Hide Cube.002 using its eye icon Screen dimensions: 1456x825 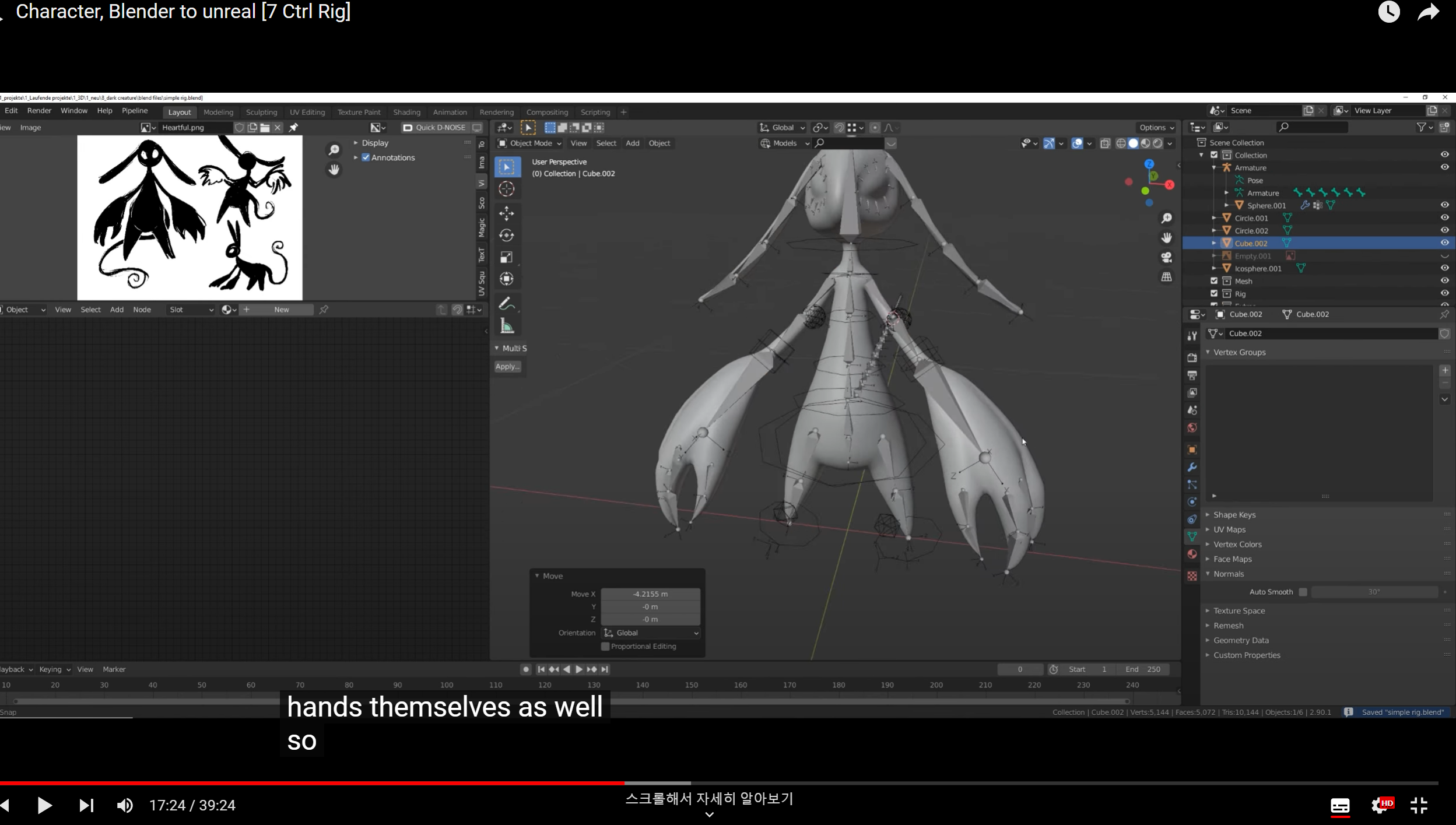point(1444,243)
